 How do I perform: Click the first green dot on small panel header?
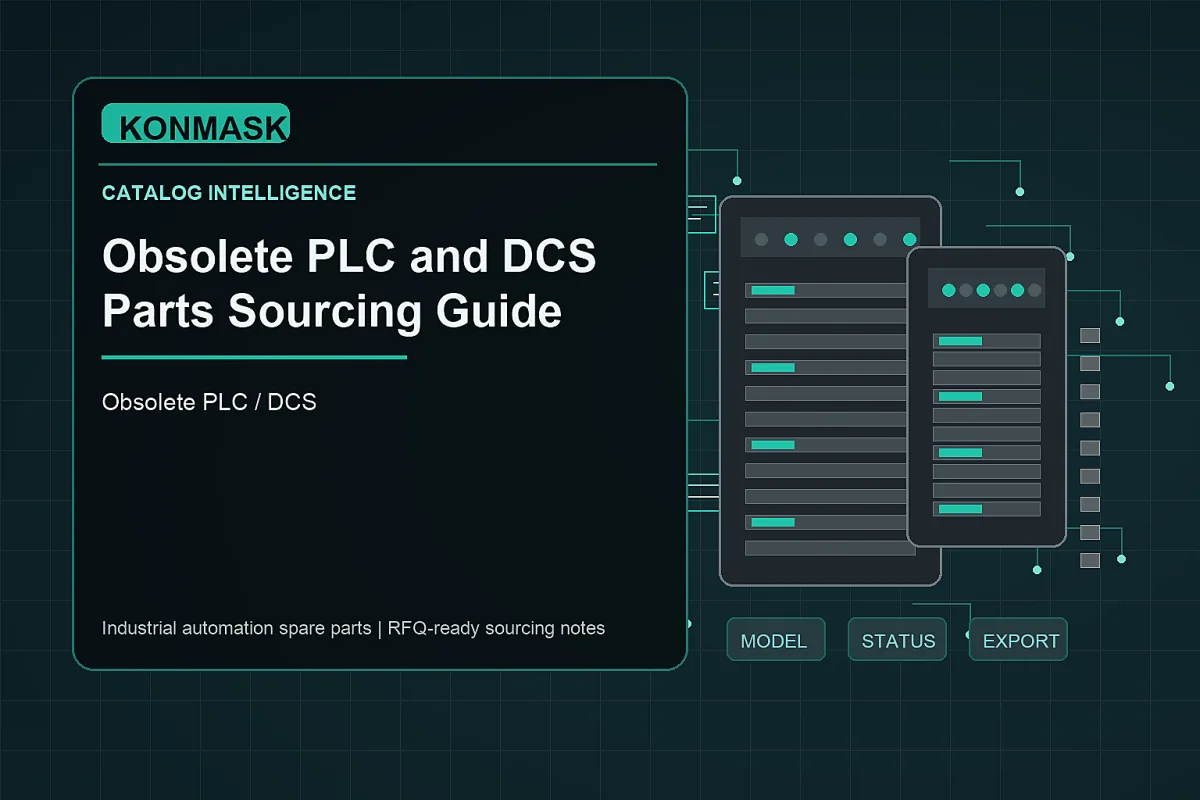(948, 290)
